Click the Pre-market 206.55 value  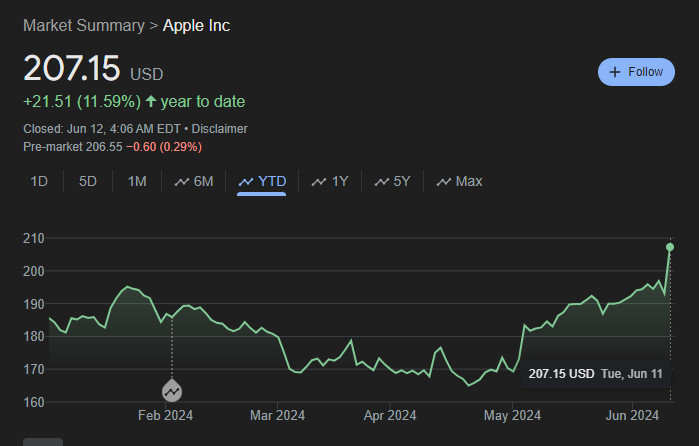click(x=73, y=147)
